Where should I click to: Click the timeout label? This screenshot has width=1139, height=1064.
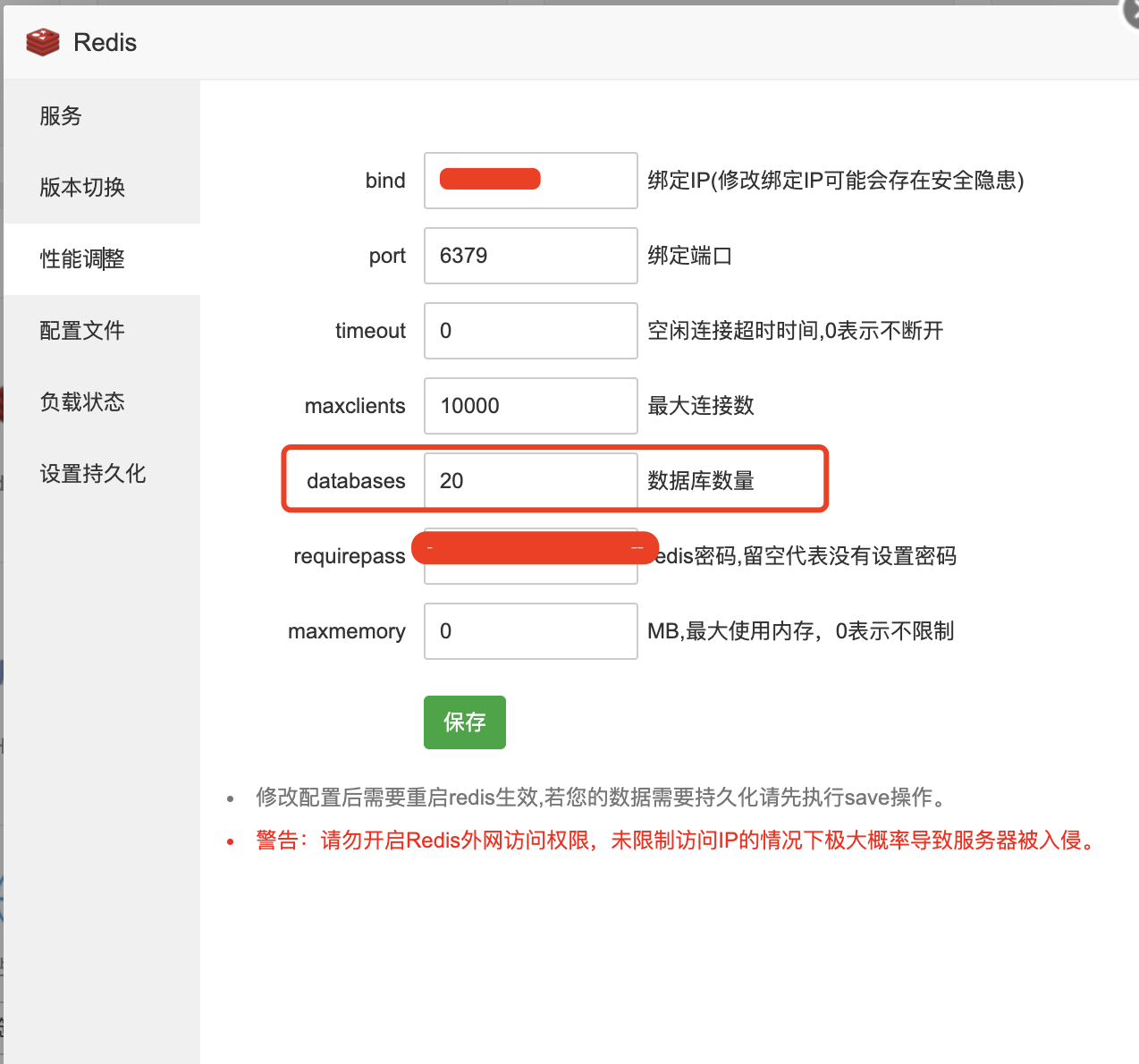click(370, 331)
